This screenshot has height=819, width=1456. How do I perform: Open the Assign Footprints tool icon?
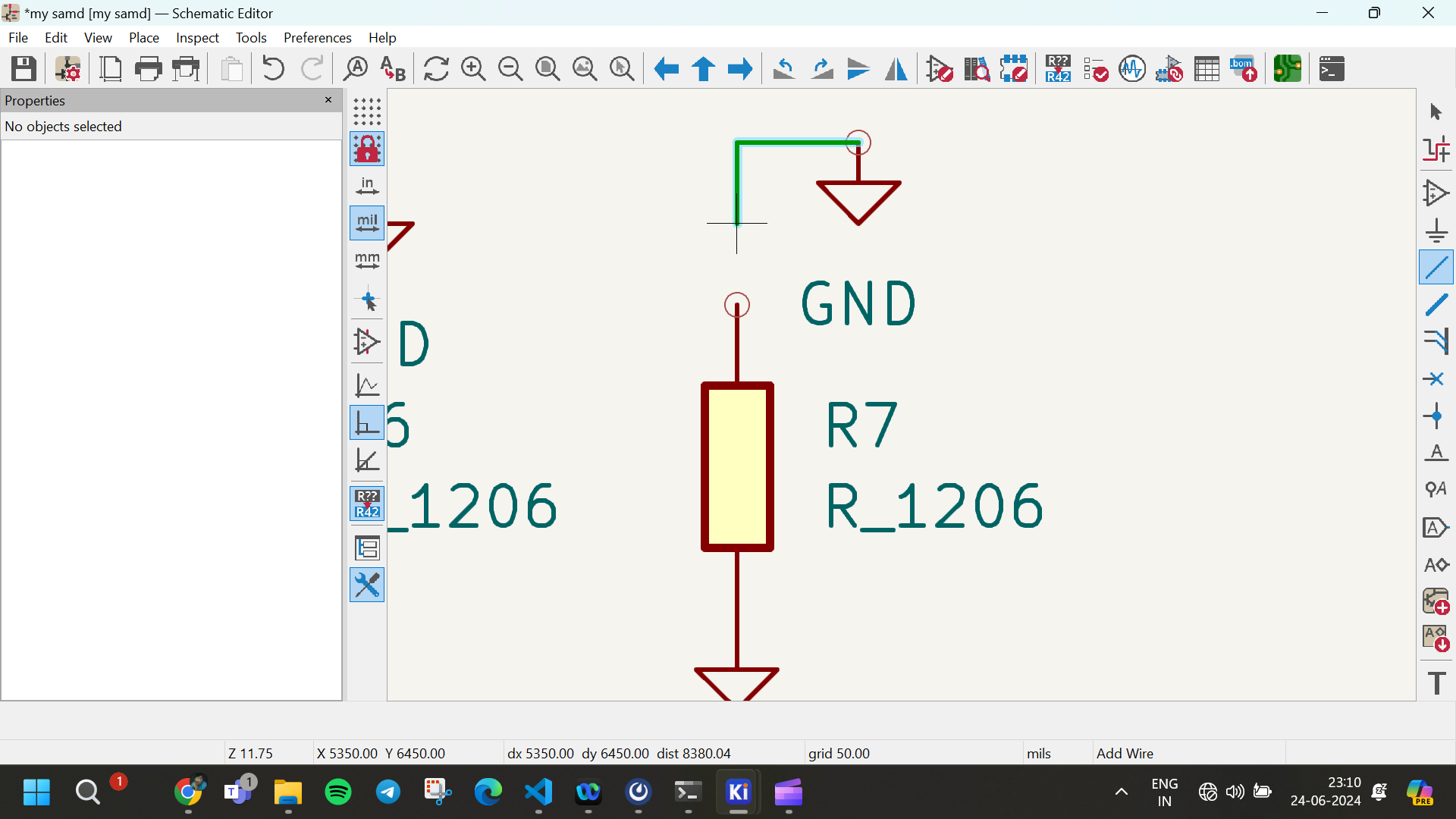(x=1169, y=69)
